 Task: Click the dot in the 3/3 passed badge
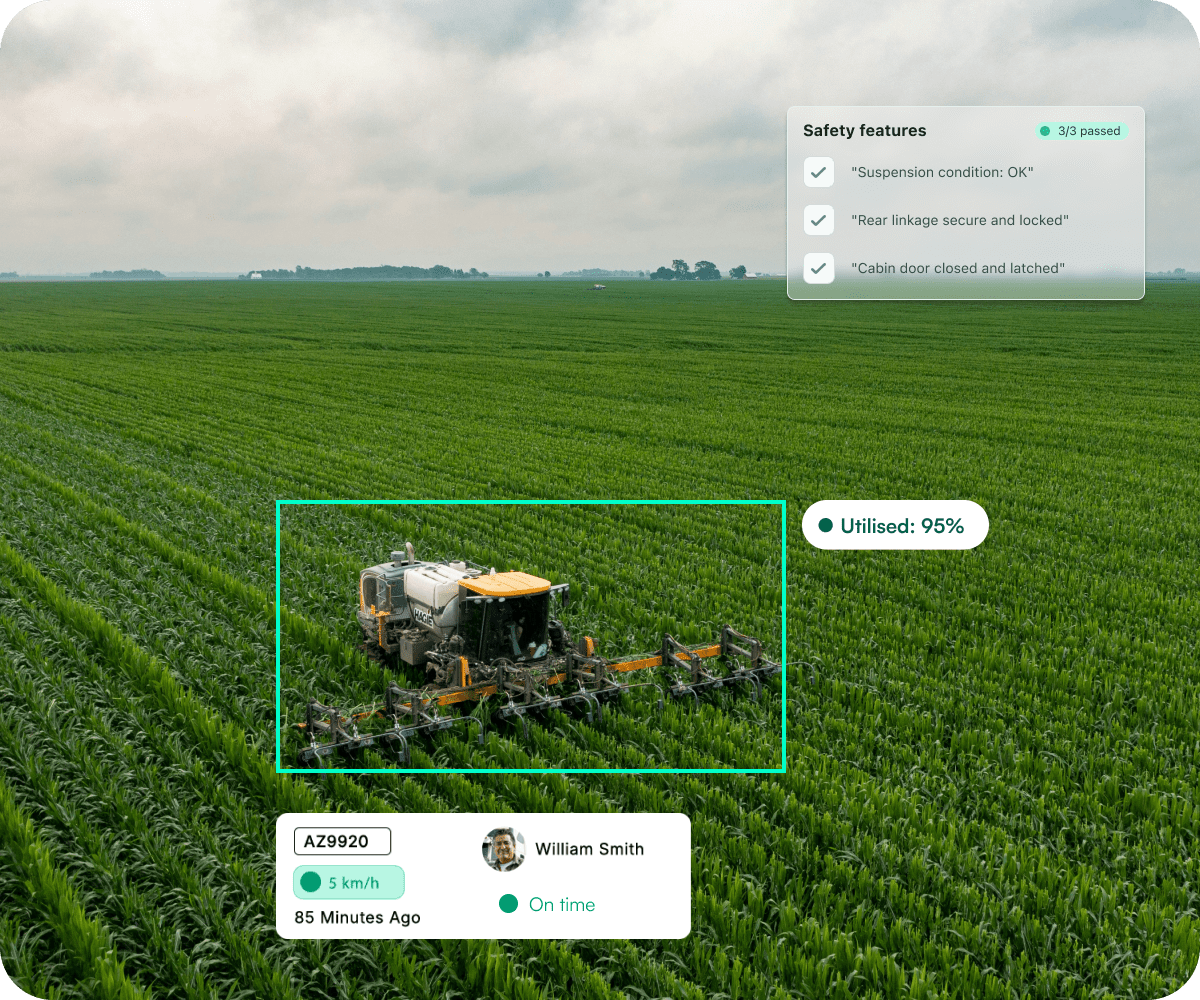[1045, 131]
